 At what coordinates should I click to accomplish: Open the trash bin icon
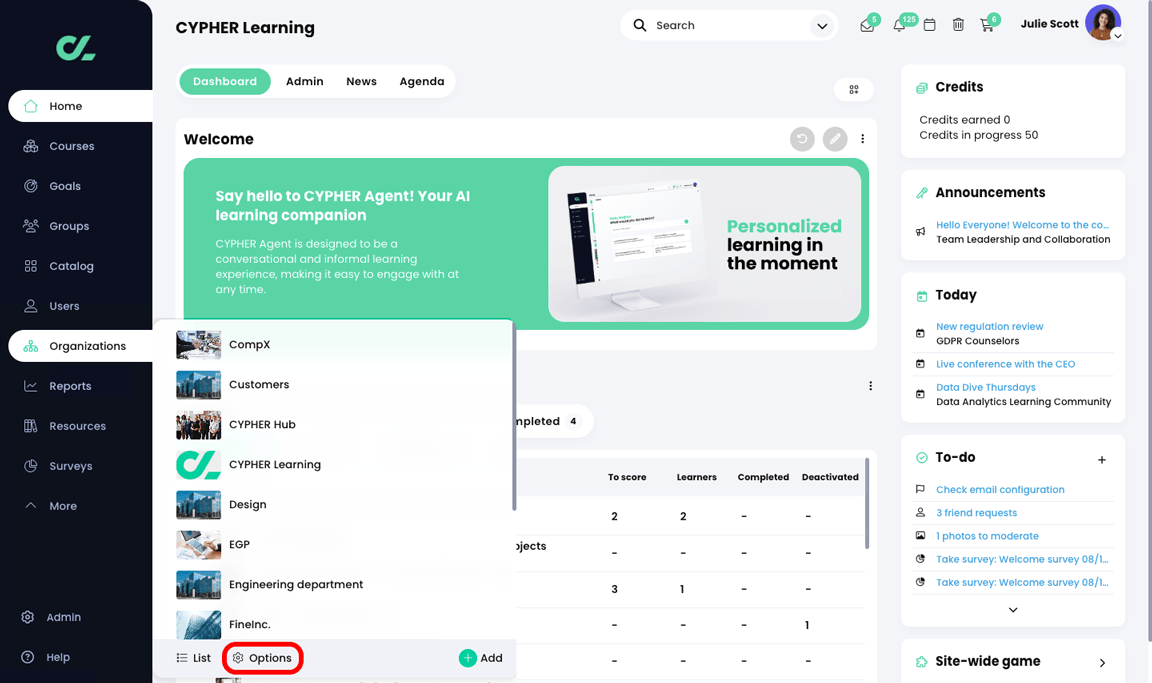(x=958, y=25)
